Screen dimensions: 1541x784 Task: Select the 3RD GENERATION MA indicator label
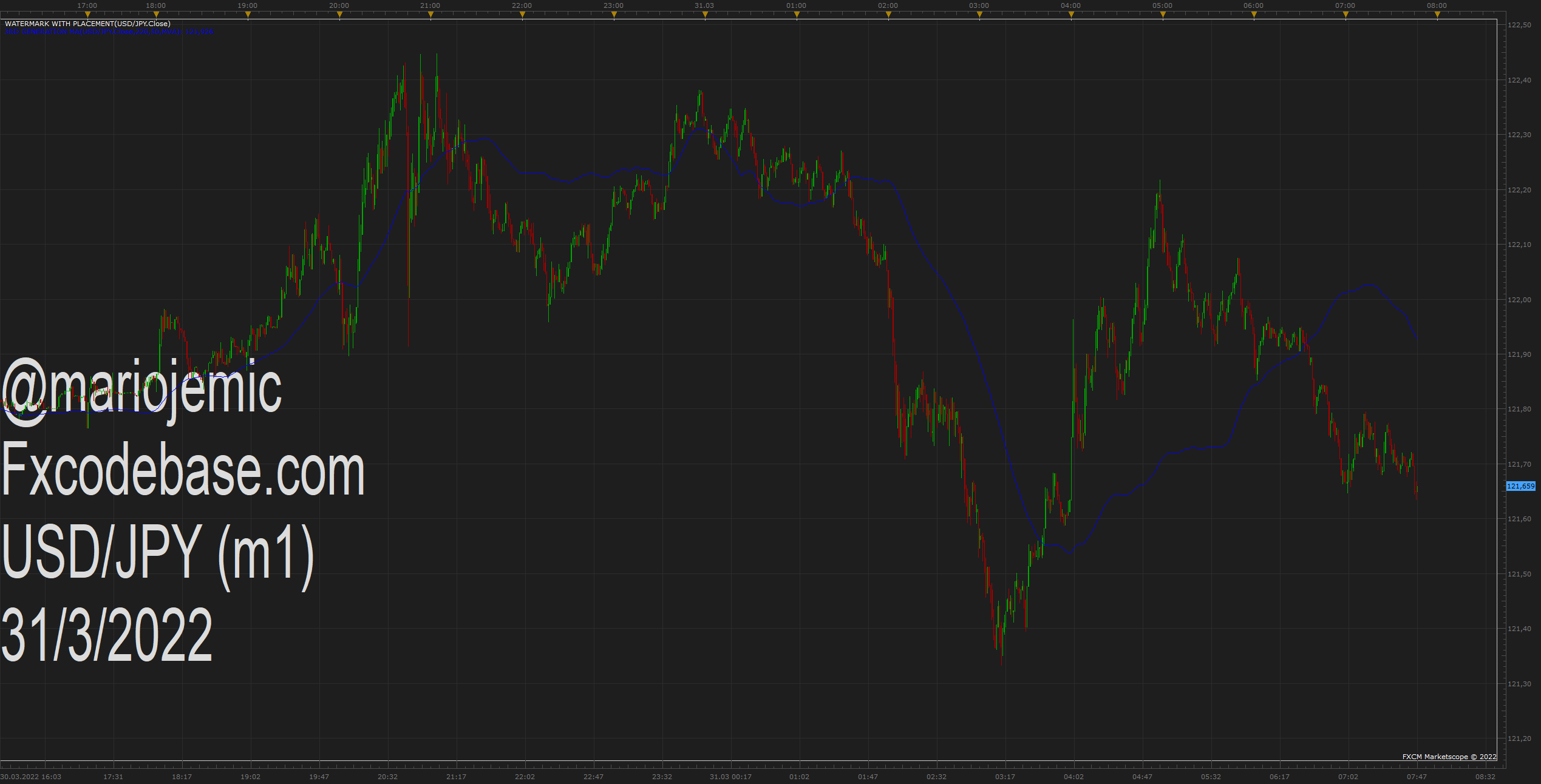(x=109, y=31)
